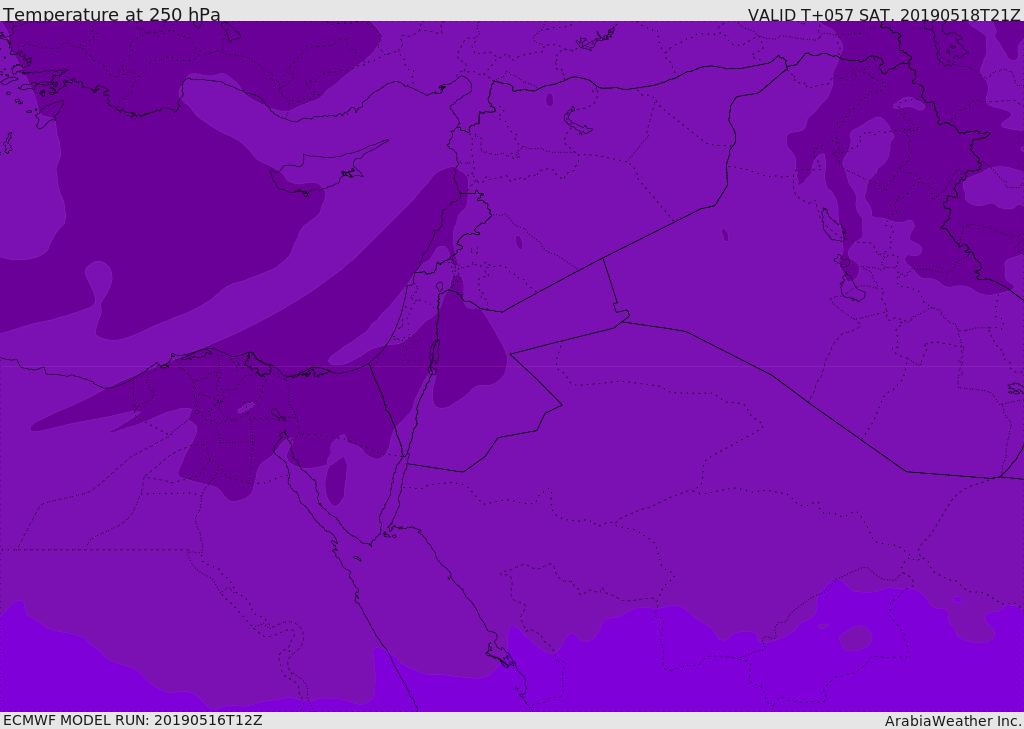1024x729 pixels.
Task: Select the VALID T+057 timestamp label
Action: [884, 15]
